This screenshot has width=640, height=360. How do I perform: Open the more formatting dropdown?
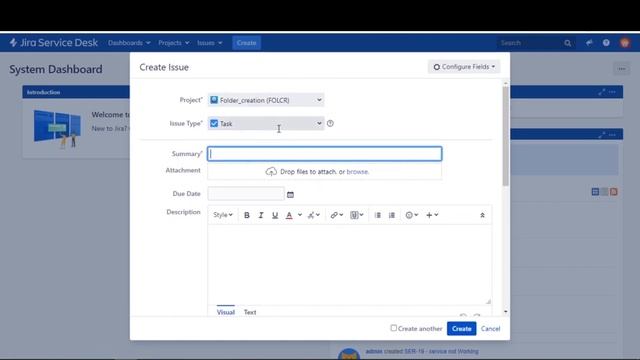tap(313, 215)
